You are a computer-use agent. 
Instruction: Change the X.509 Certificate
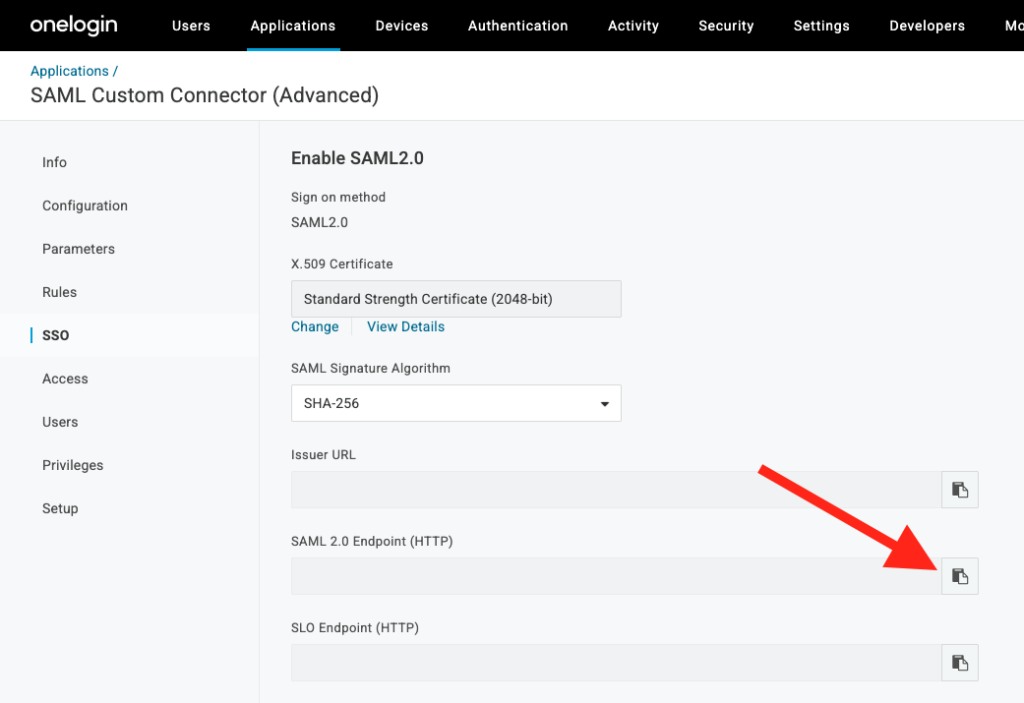pos(315,326)
